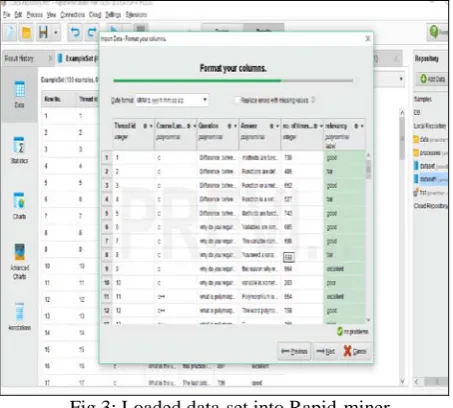This screenshot has height=408, width=453.
Task: Close the Result History tab
Action: (x=50, y=59)
